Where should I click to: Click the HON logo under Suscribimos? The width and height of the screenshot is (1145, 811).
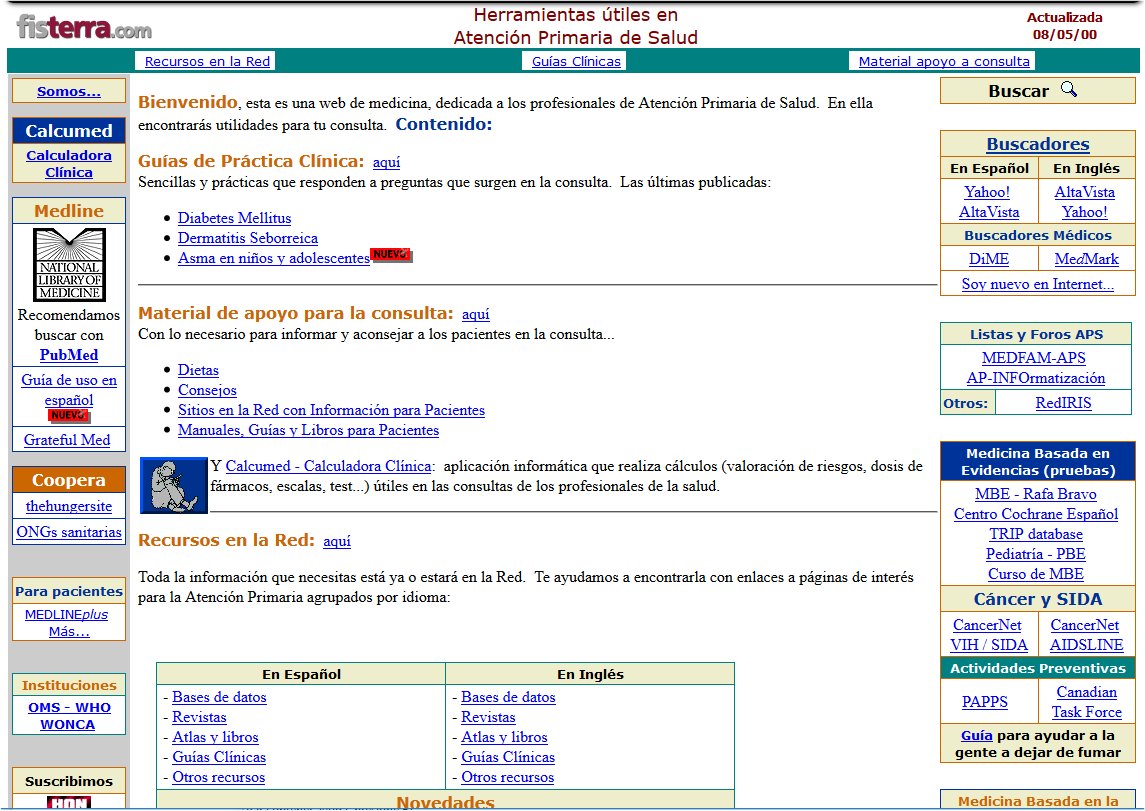click(x=69, y=802)
